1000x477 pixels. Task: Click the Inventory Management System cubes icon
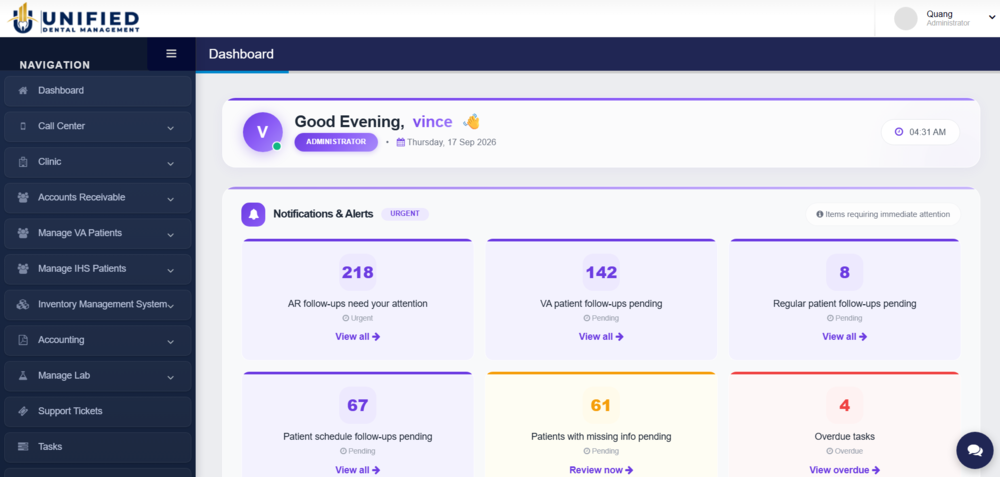click(x=23, y=305)
